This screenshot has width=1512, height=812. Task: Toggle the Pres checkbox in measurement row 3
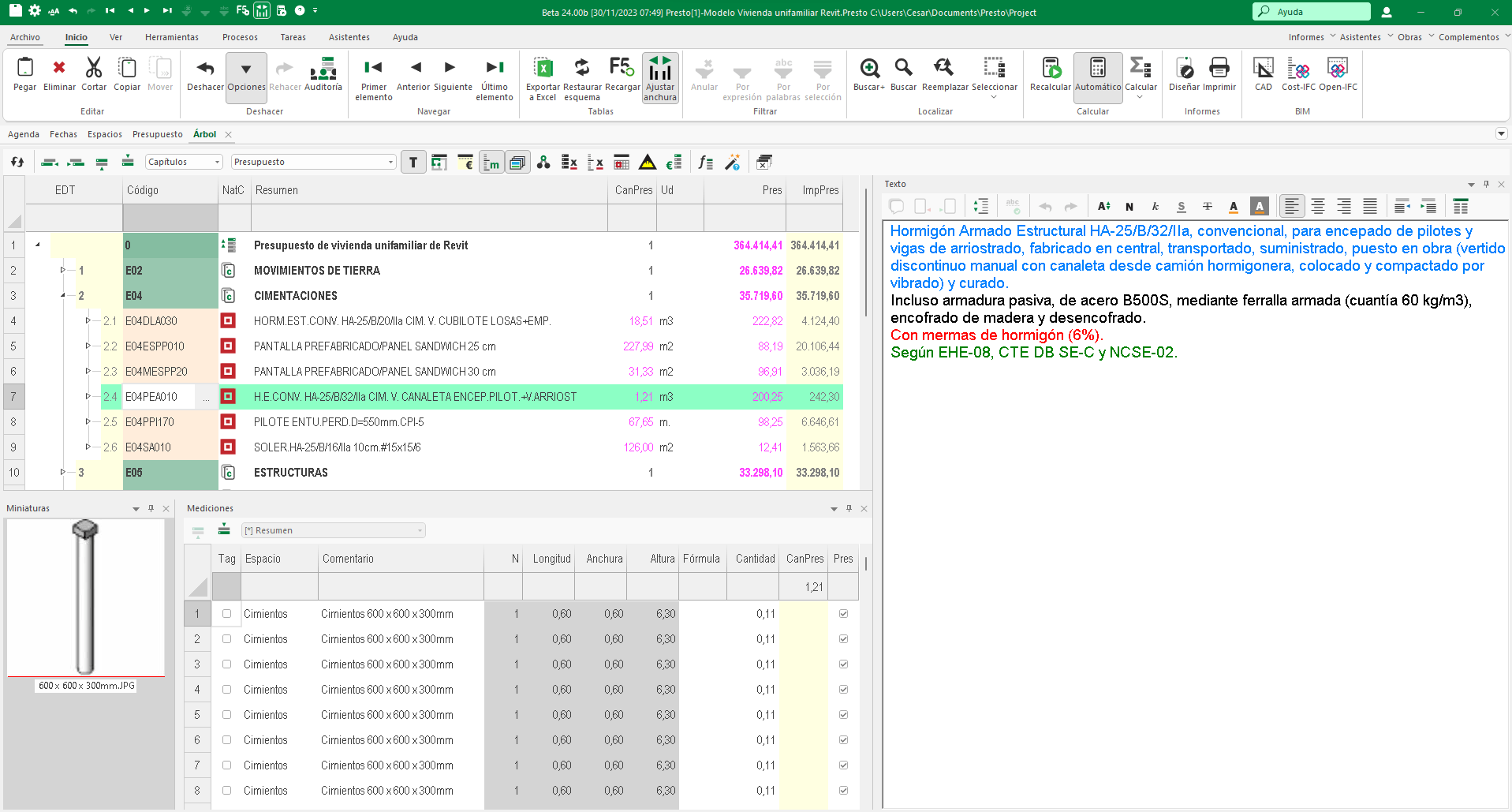(843, 664)
